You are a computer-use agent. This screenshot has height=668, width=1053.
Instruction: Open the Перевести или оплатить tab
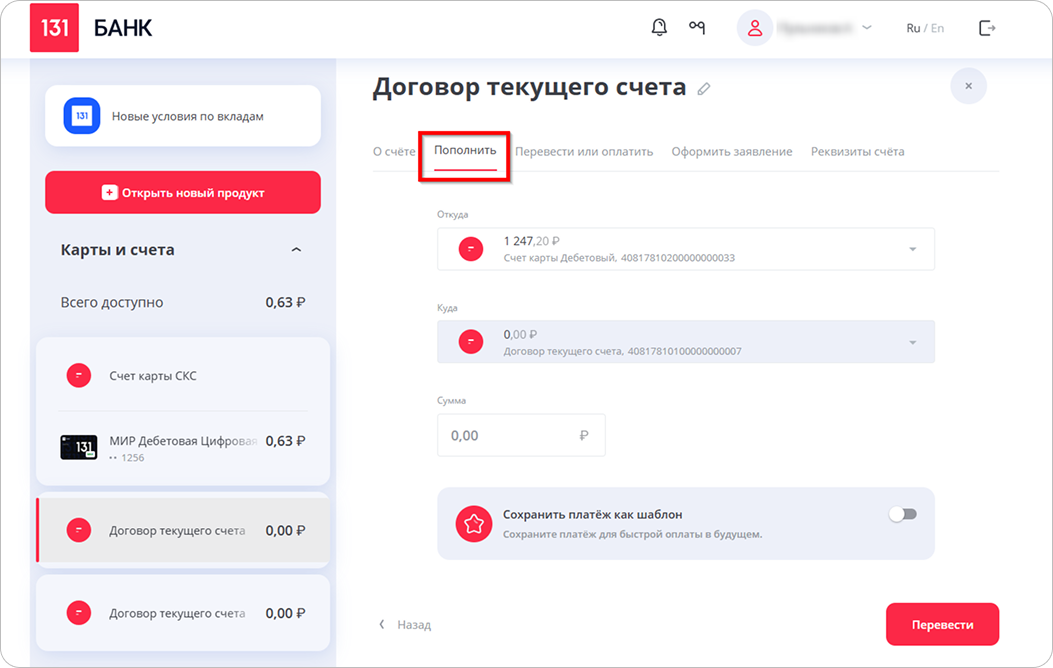coord(584,152)
